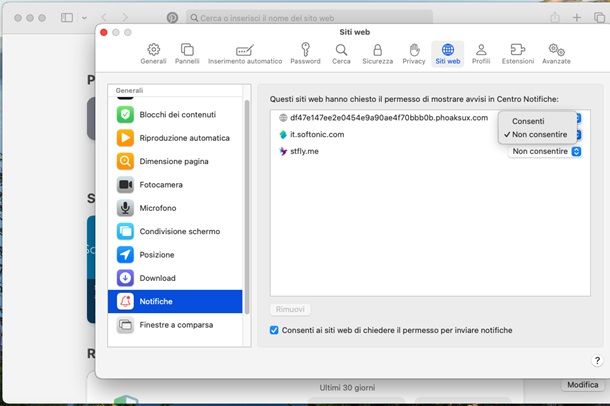This screenshot has width=610, height=406.
Task: Open the Profili person icon tab
Action: pyautogui.click(x=481, y=54)
